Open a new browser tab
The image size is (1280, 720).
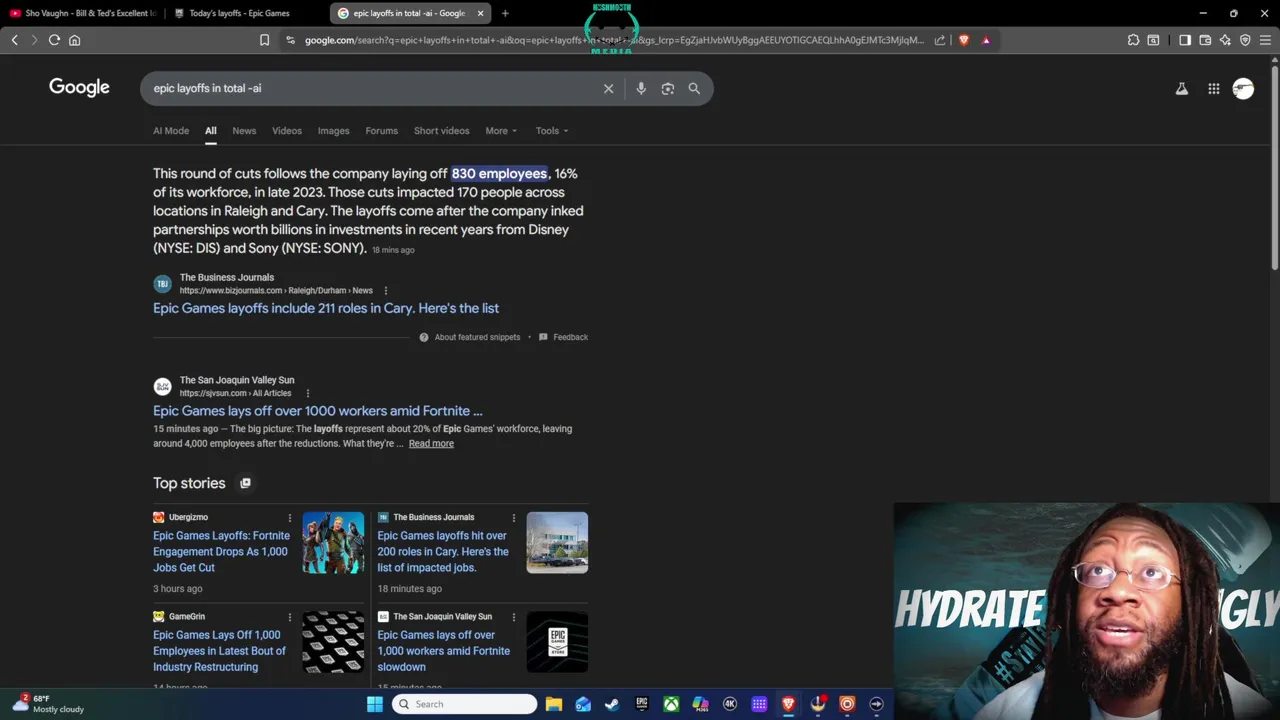[505, 13]
